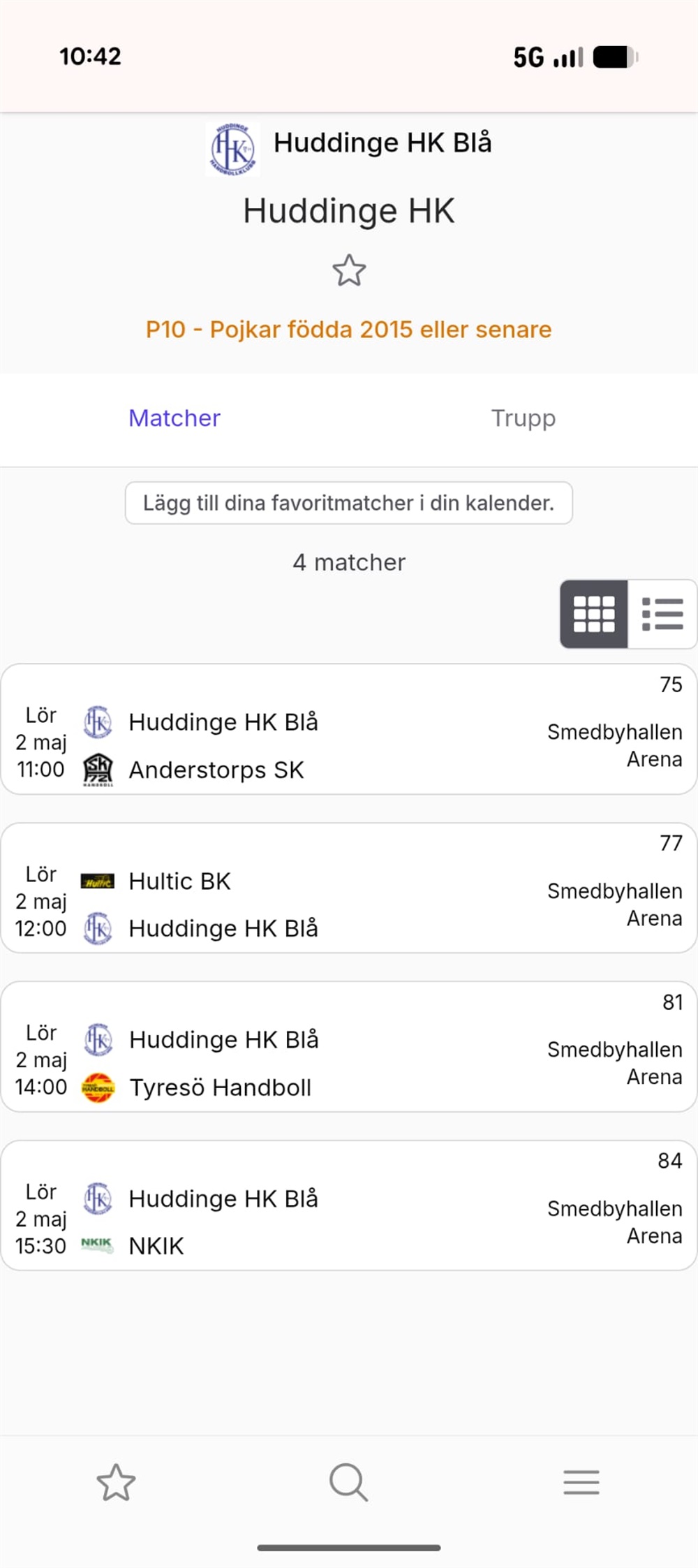Tap the Hultic BK team logo
Image resolution: width=698 pixels, height=1568 pixels.
click(98, 881)
